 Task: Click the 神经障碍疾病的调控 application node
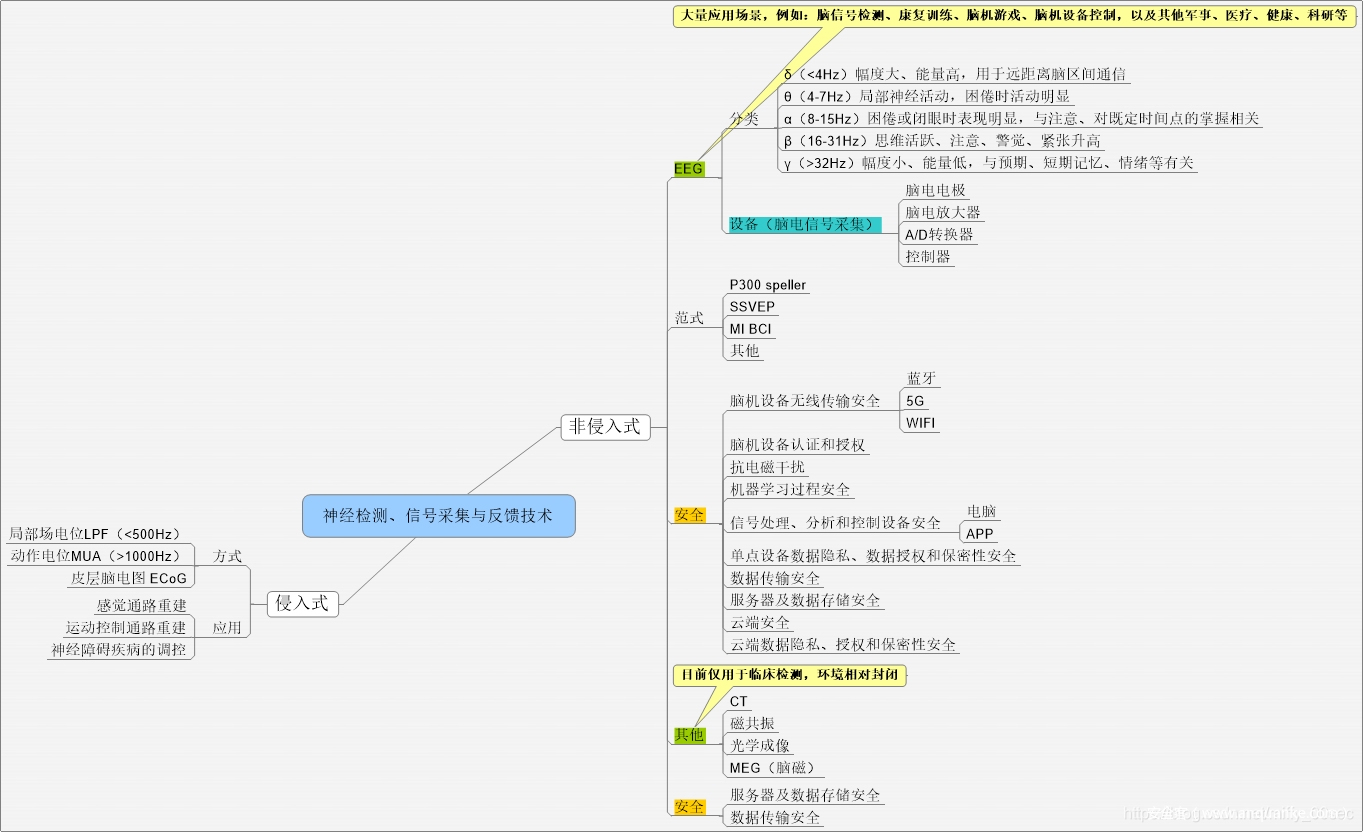click(x=118, y=650)
